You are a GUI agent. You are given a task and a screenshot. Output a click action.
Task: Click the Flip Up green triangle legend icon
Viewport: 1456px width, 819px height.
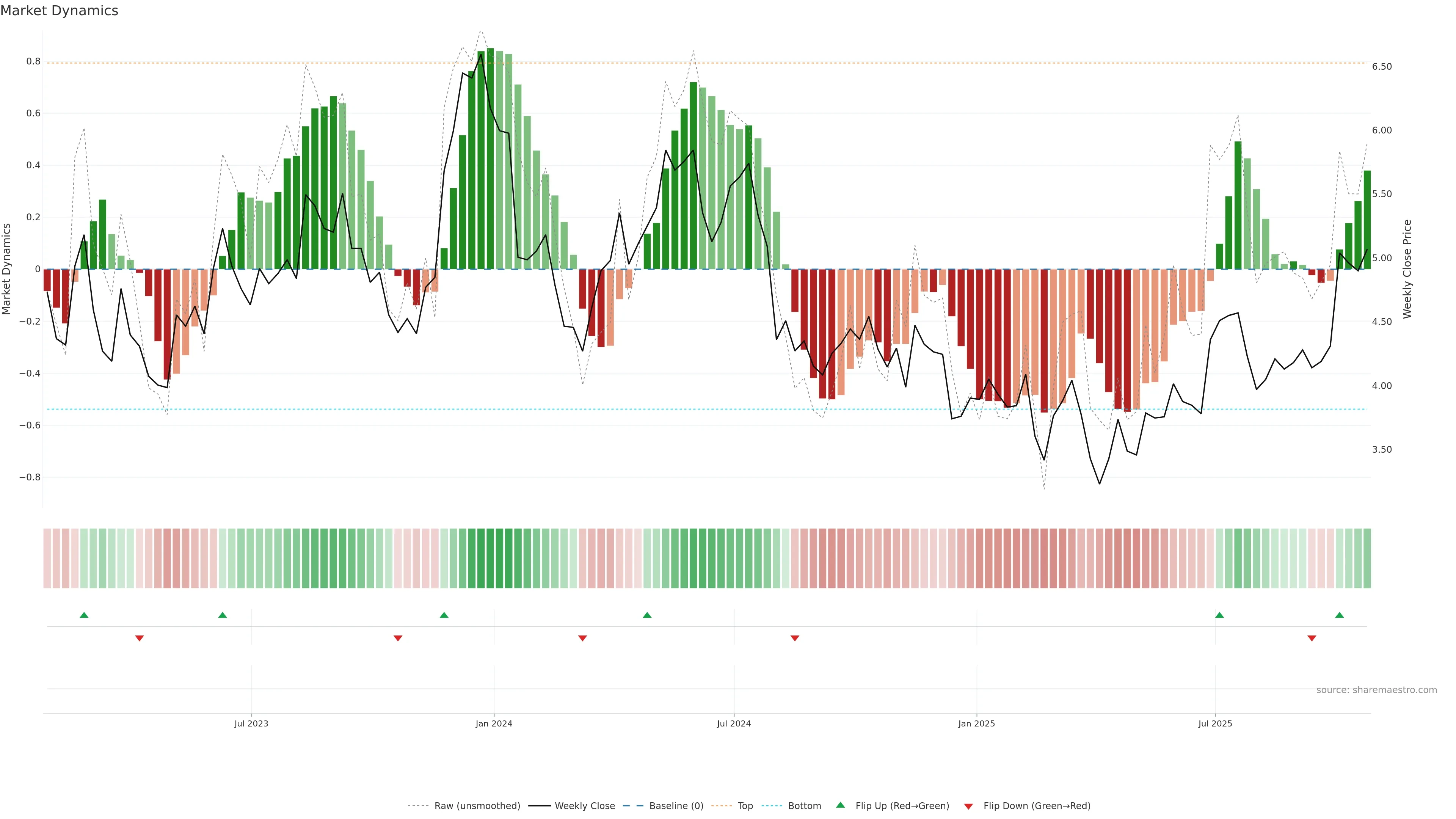[840, 805]
